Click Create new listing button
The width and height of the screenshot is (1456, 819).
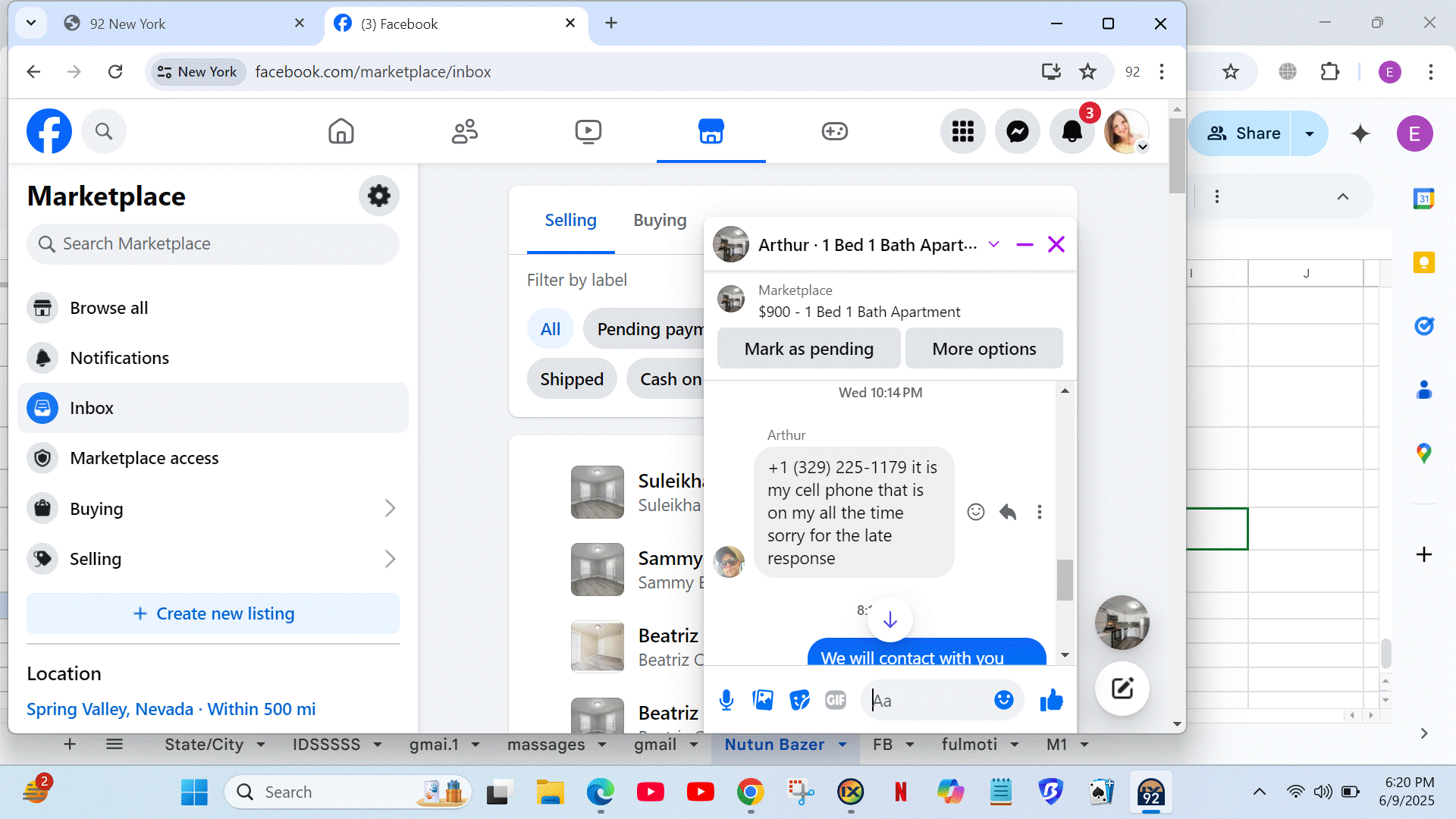[213, 613]
